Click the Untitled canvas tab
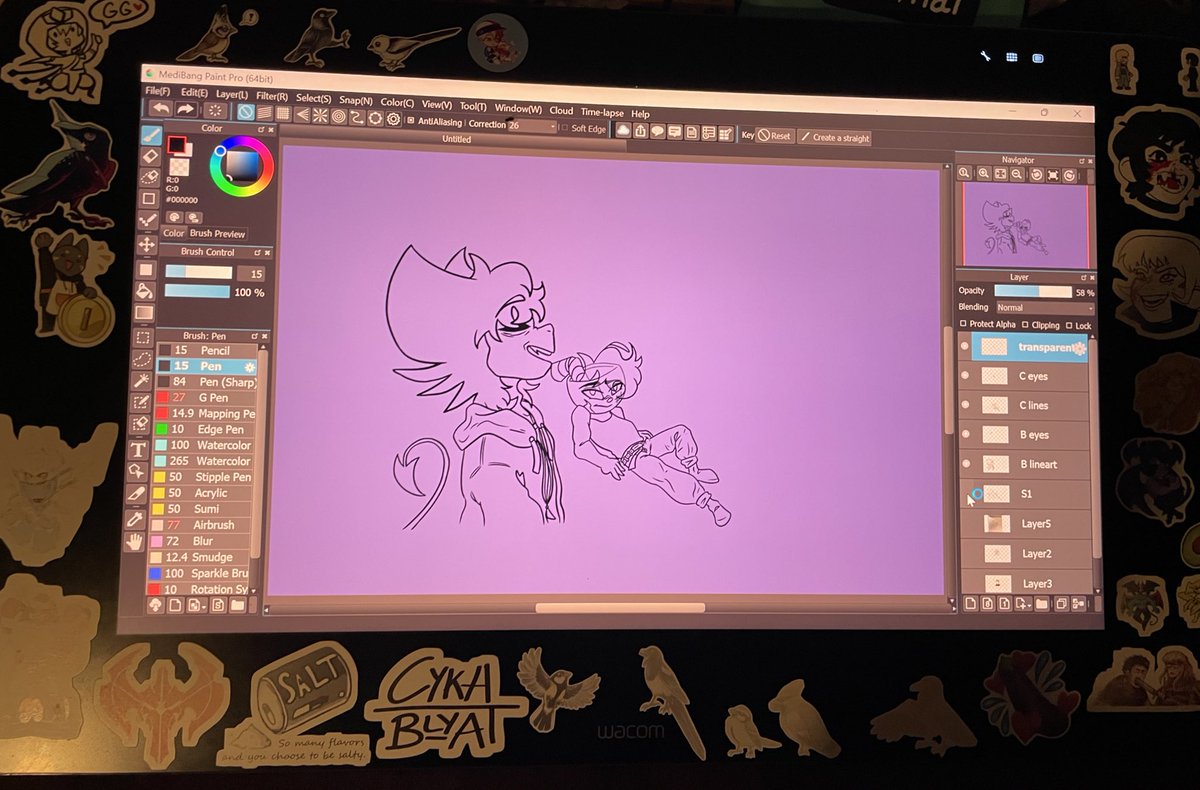This screenshot has height=790, width=1200. click(457, 140)
